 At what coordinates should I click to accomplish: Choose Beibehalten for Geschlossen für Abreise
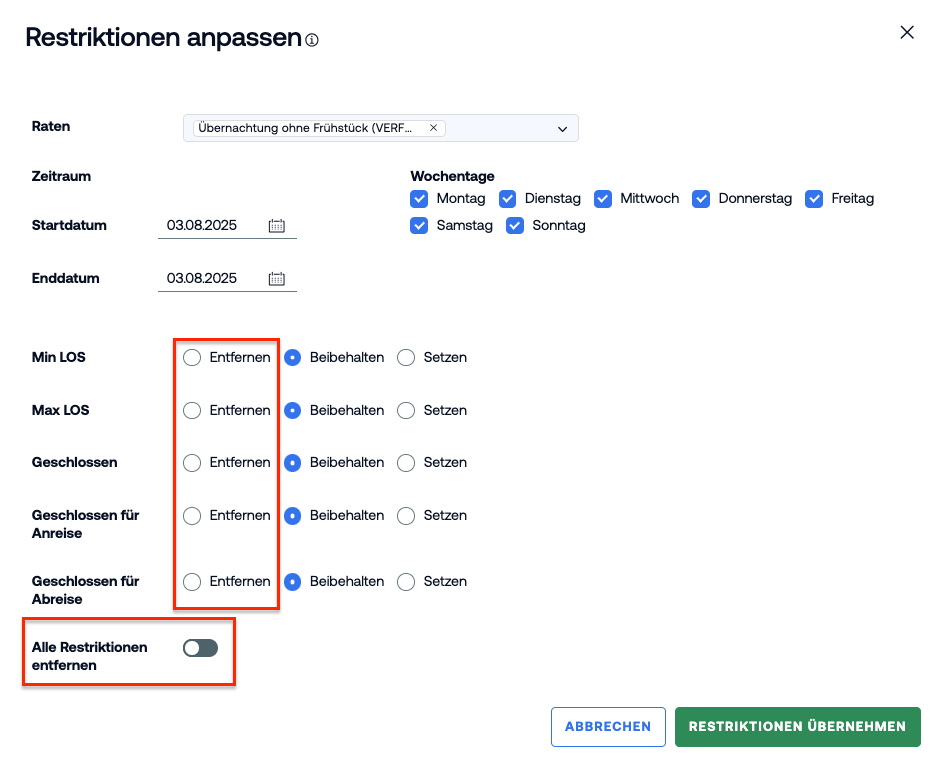tap(292, 581)
